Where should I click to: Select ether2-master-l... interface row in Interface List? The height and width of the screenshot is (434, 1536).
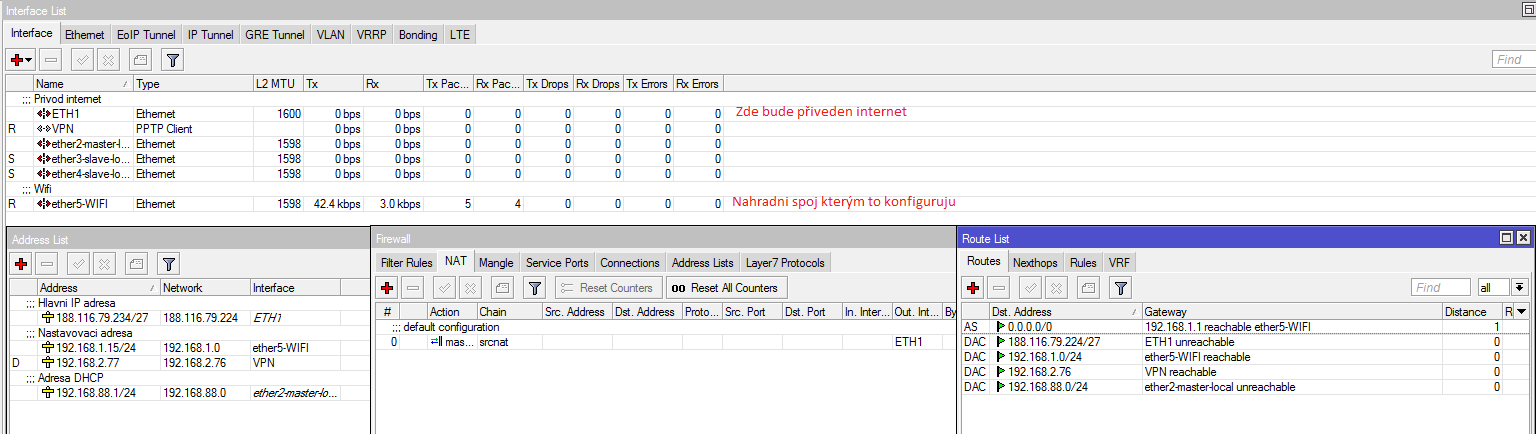[364, 144]
